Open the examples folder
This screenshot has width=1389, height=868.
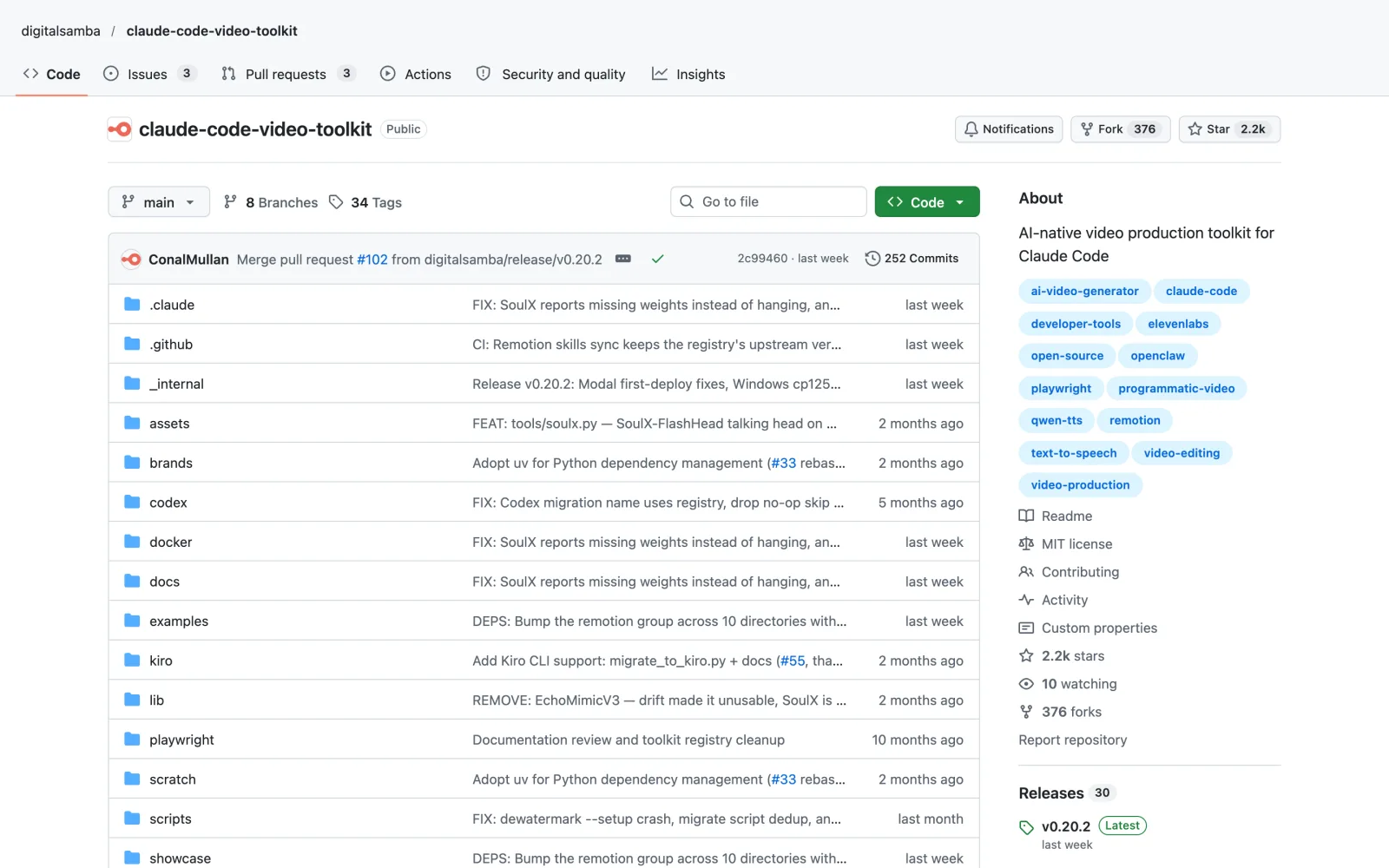pos(179,621)
